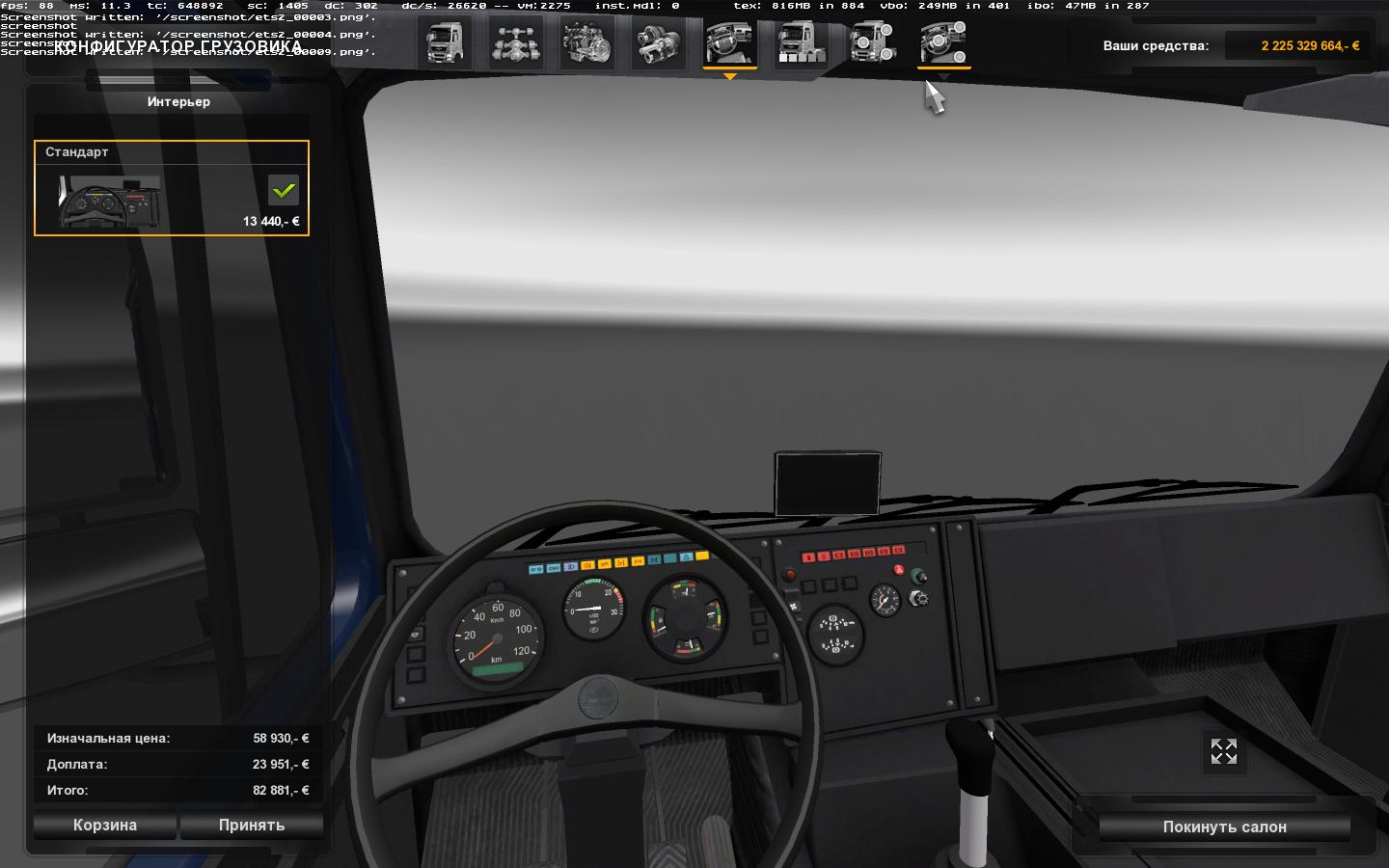Click the standard dashboard thumbnail image
Viewport: 1389px width, 868px height.
[x=112, y=203]
